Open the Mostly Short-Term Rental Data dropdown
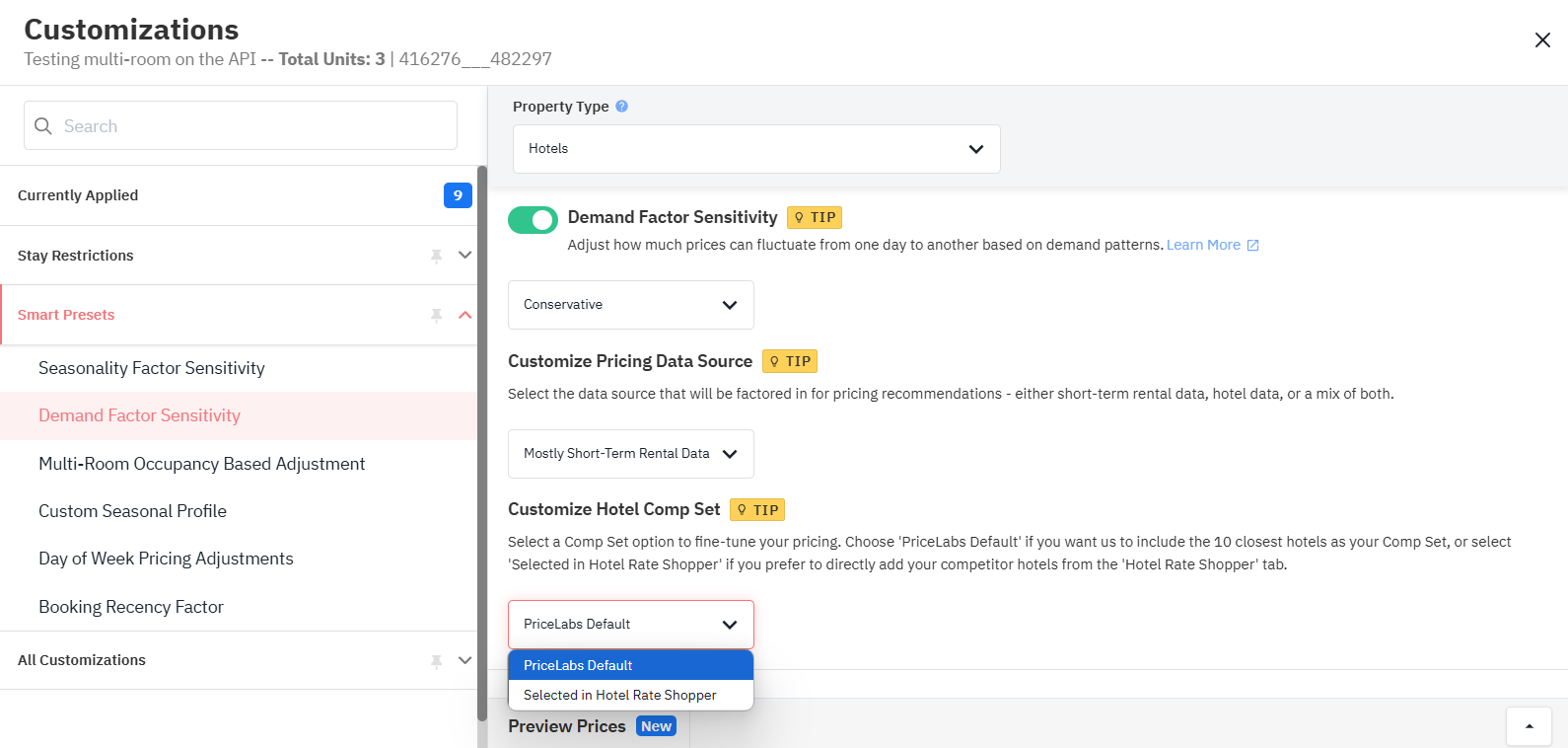 (631, 454)
